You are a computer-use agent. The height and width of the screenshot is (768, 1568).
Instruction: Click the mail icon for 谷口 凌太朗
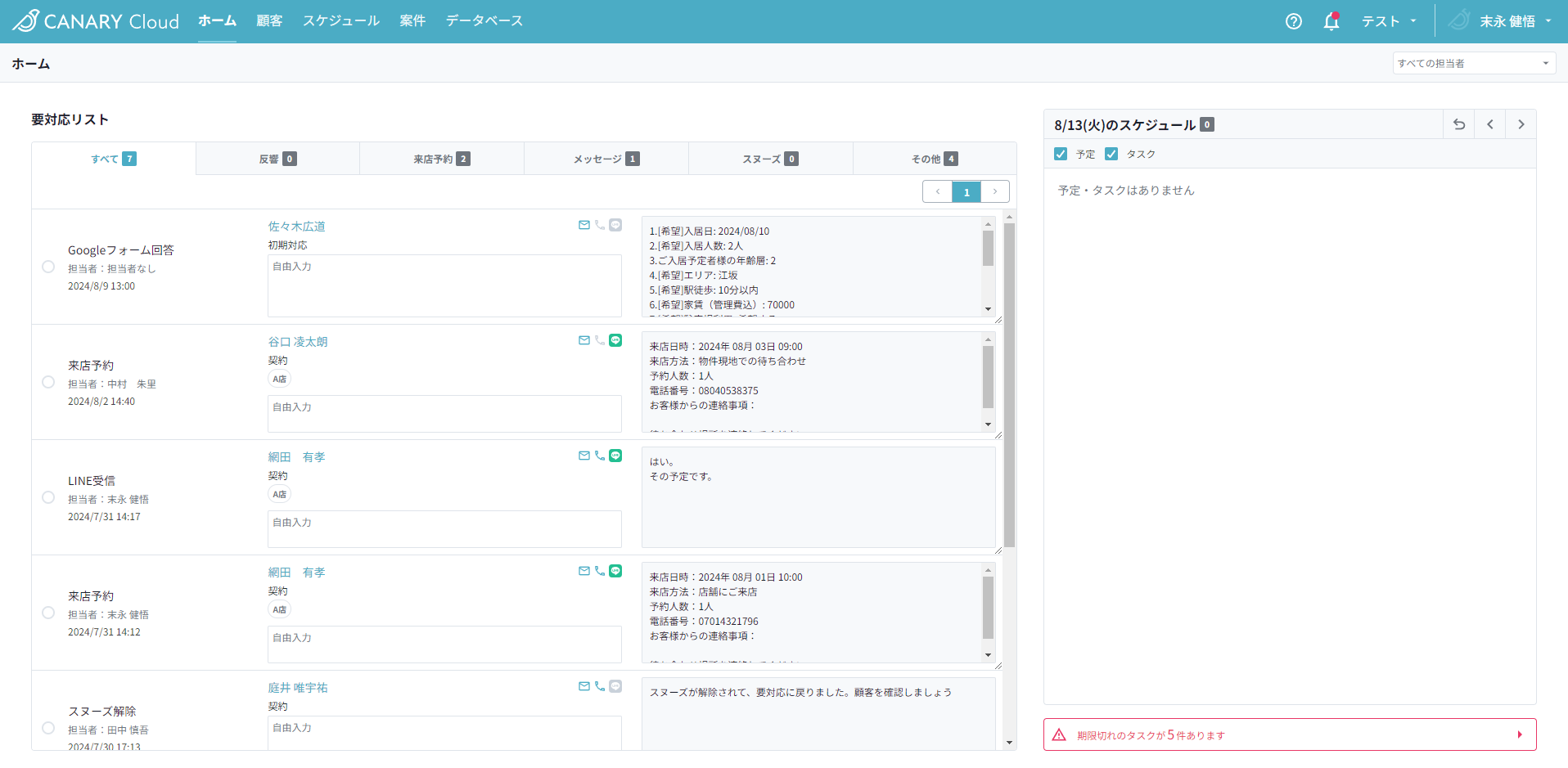pos(584,340)
